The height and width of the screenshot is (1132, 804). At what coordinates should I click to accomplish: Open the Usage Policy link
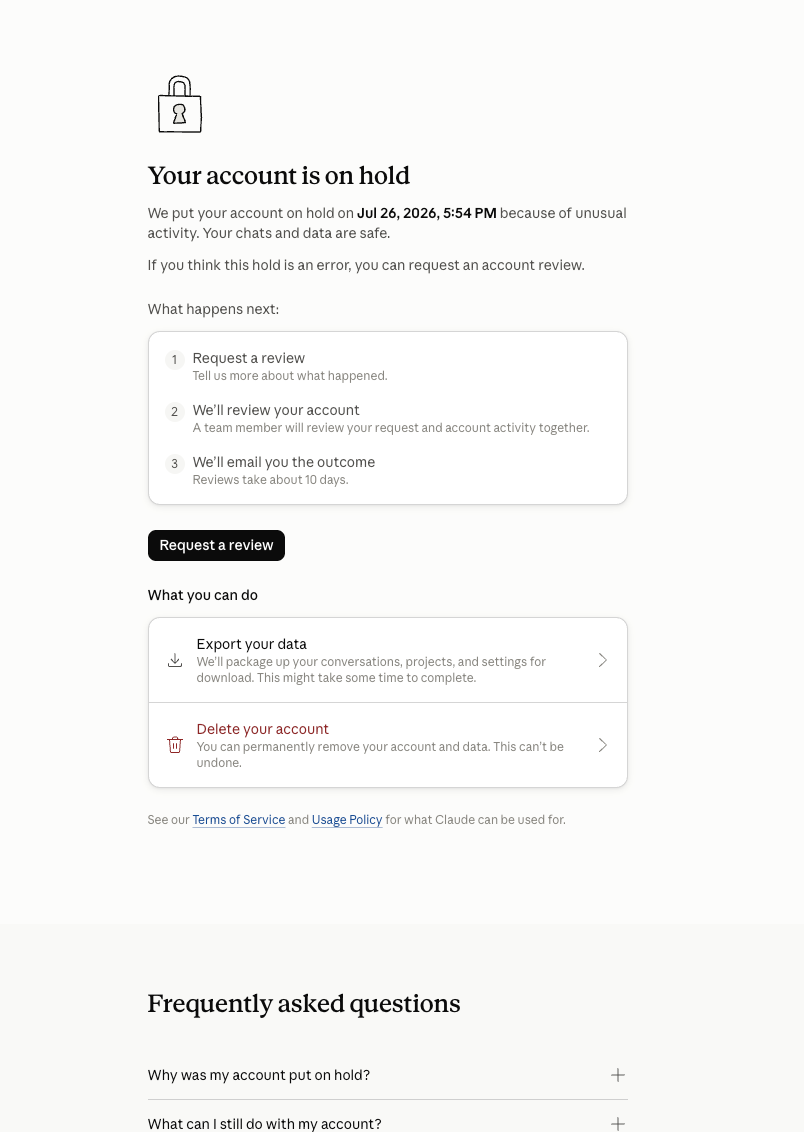(347, 819)
